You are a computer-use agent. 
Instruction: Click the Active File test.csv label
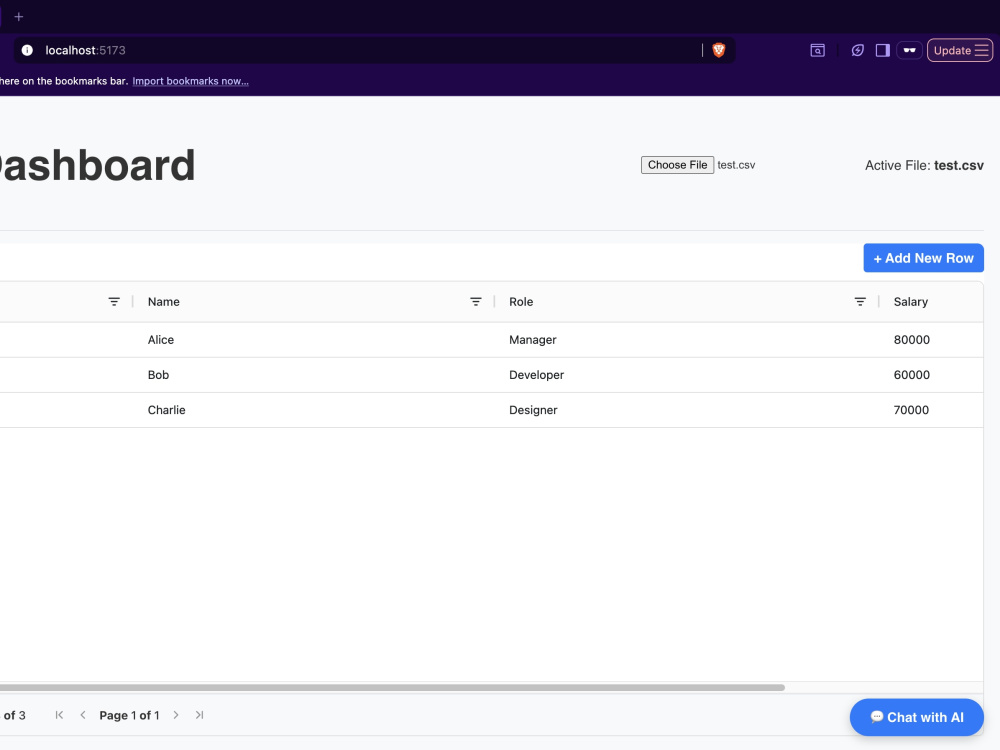pyautogui.click(x=924, y=165)
